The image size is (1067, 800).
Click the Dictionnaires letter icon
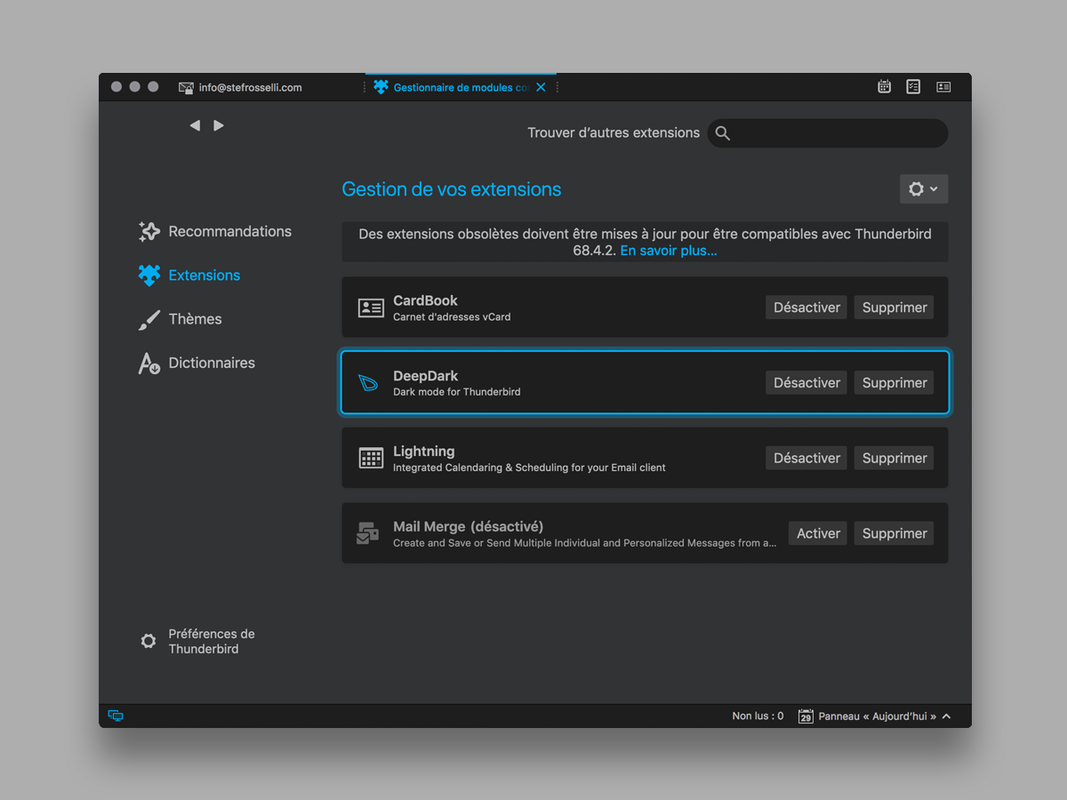(149, 363)
